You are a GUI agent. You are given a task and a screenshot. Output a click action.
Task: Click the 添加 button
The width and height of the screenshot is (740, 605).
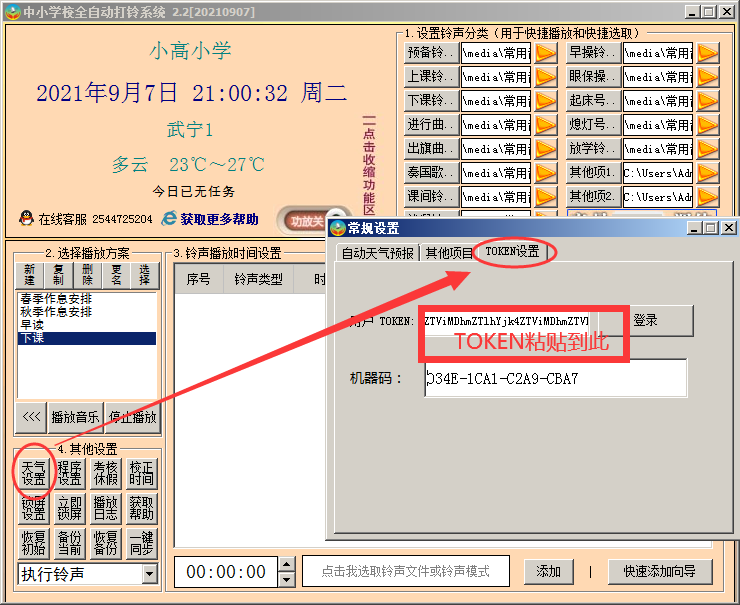click(549, 571)
